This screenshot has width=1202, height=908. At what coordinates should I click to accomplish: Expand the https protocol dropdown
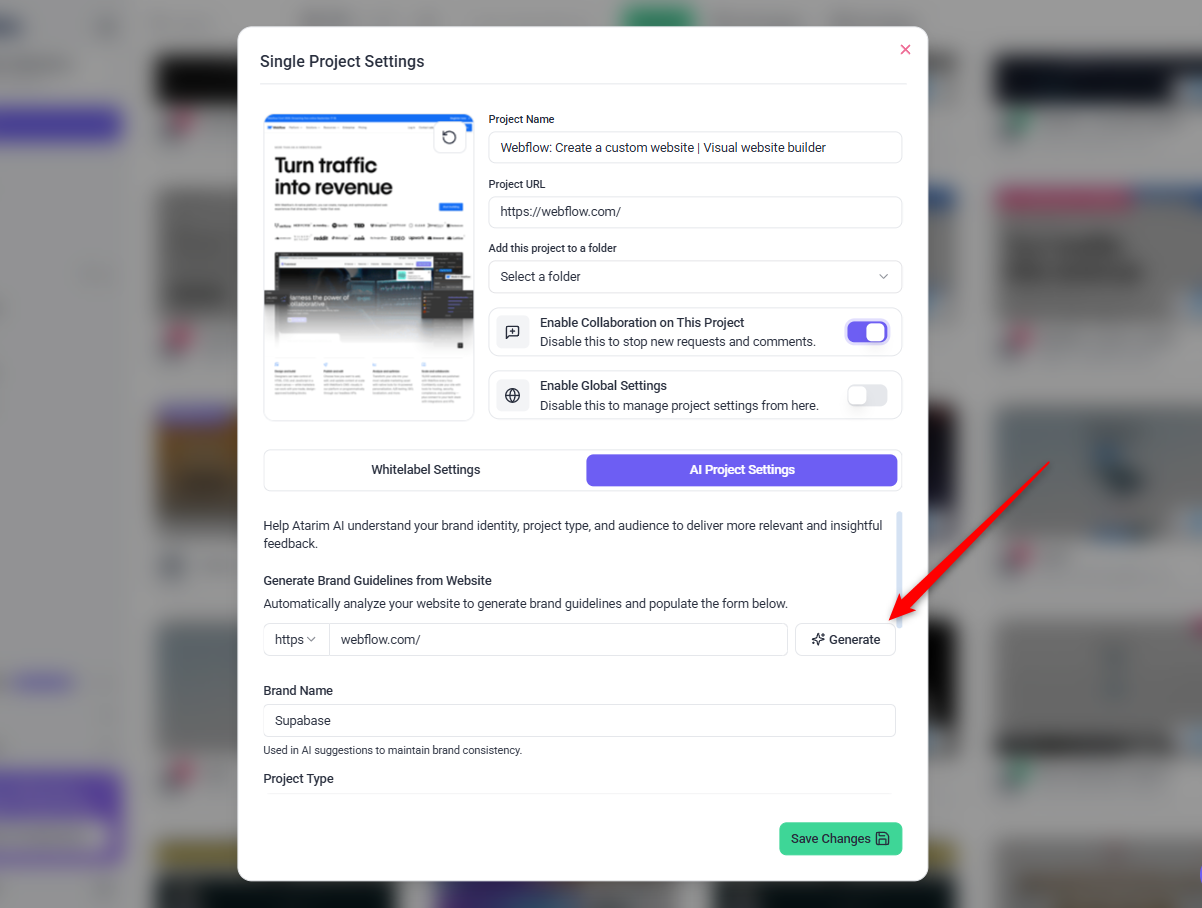point(296,640)
